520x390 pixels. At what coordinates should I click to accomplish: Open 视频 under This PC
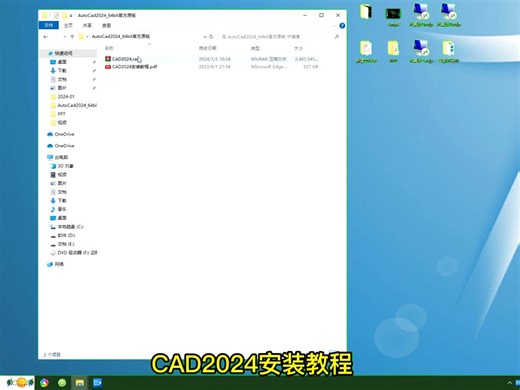point(62,175)
